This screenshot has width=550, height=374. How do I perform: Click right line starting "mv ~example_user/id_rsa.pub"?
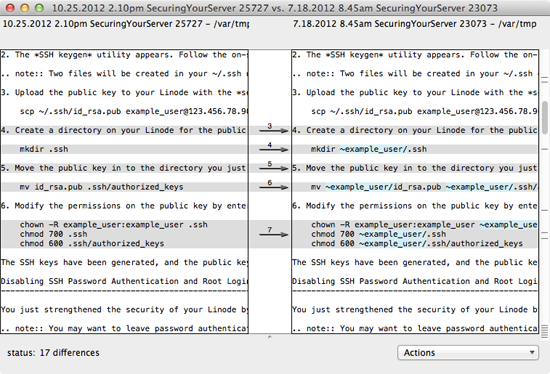(424, 187)
